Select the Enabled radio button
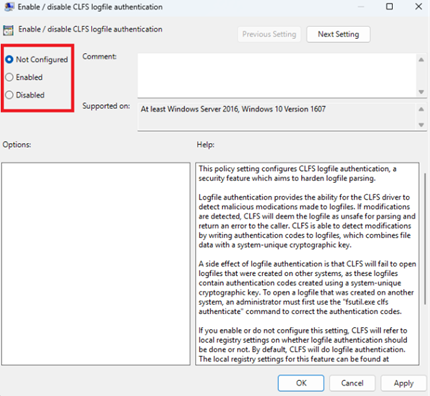Screen dimensions: 430x396 (9, 77)
